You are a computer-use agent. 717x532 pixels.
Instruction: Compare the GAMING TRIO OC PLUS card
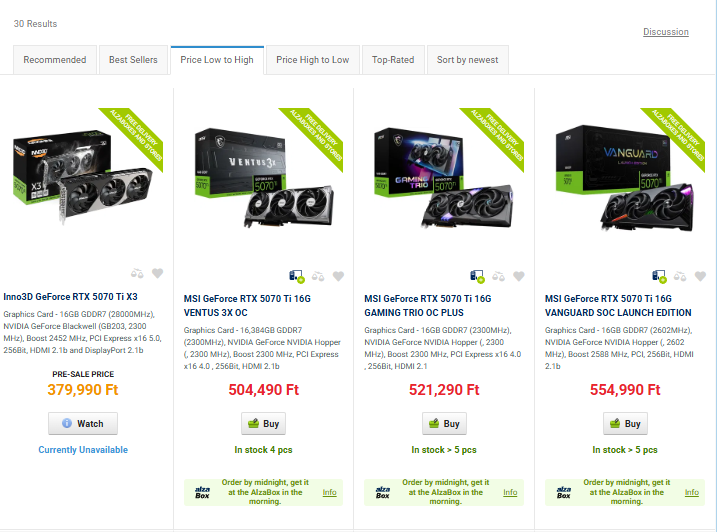click(498, 276)
